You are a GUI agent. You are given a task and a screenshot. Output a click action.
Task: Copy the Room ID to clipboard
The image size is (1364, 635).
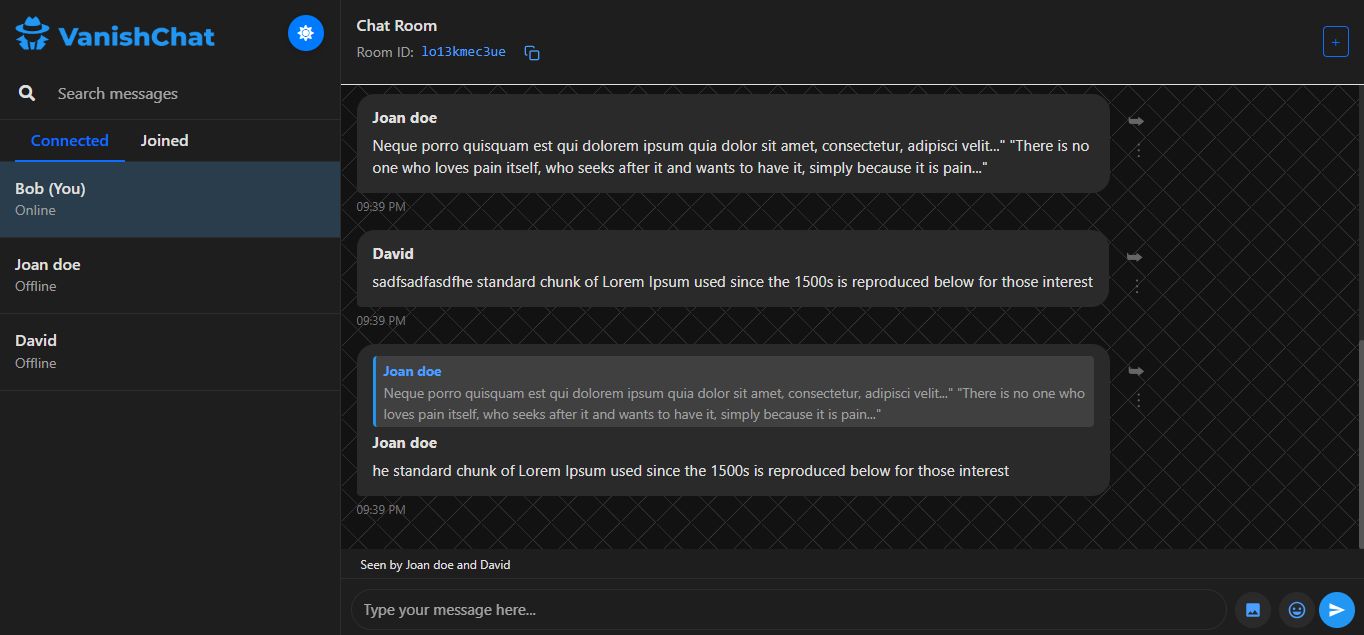532,53
